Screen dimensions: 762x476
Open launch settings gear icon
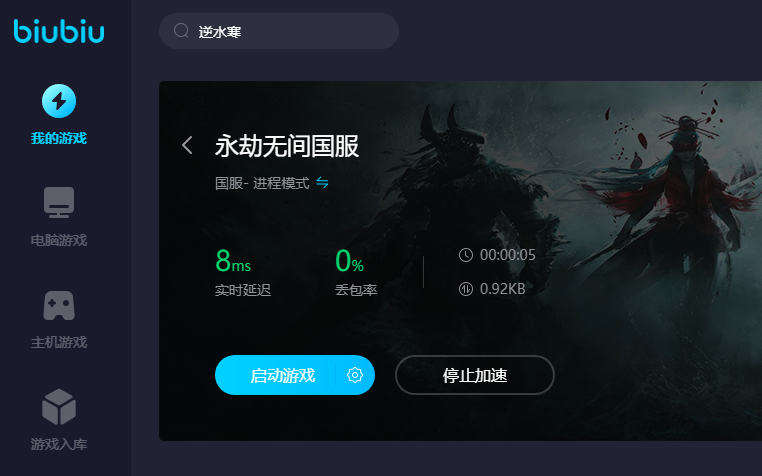point(355,375)
